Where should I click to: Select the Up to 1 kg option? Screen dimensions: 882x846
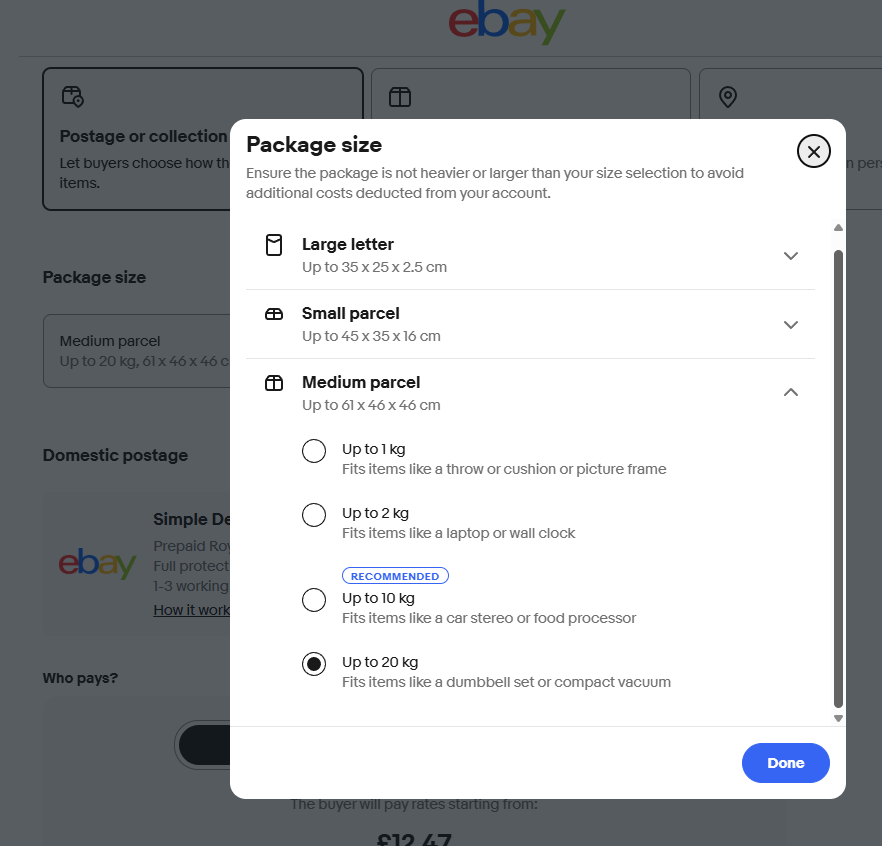(314, 451)
